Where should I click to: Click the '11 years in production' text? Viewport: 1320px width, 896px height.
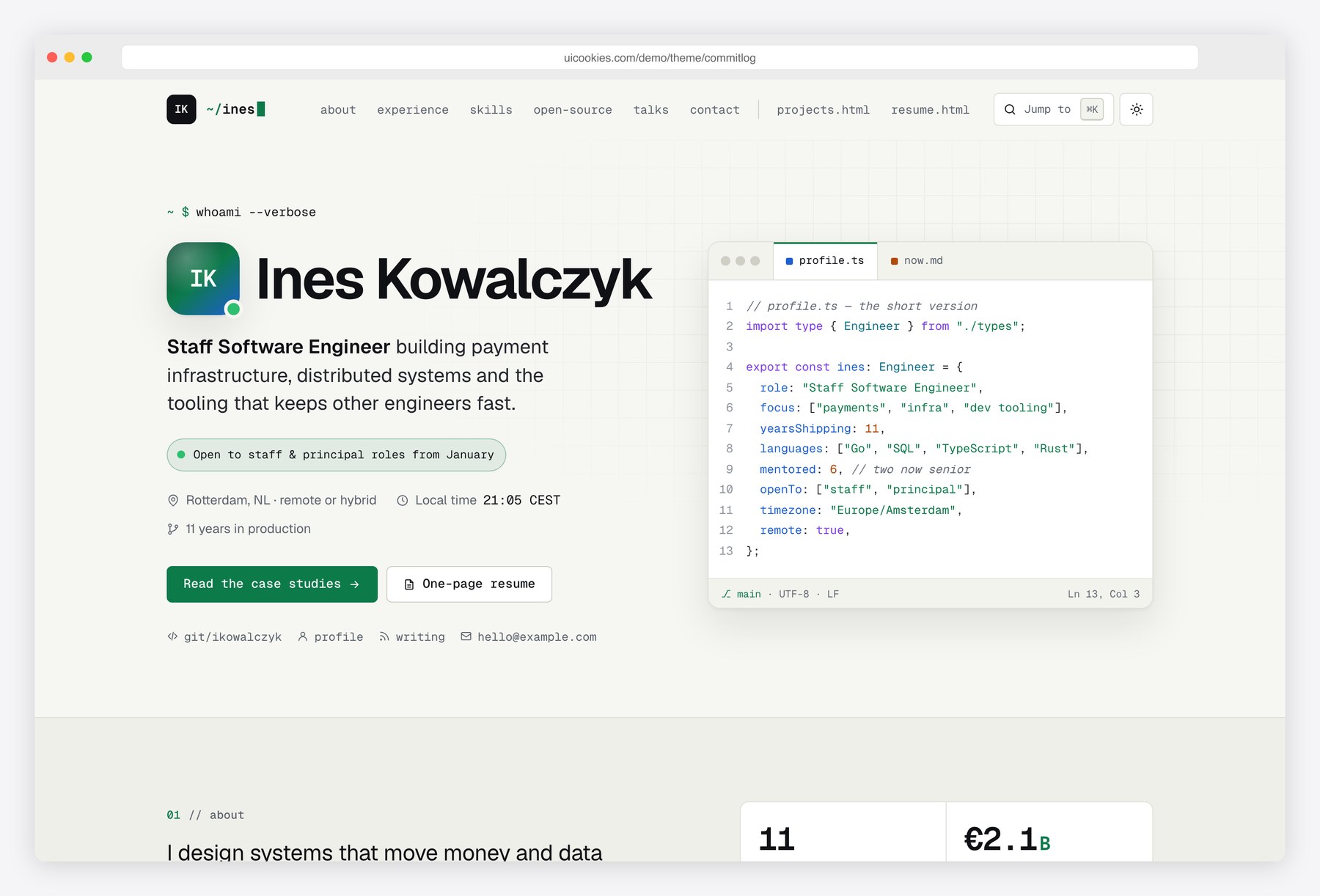pos(249,529)
